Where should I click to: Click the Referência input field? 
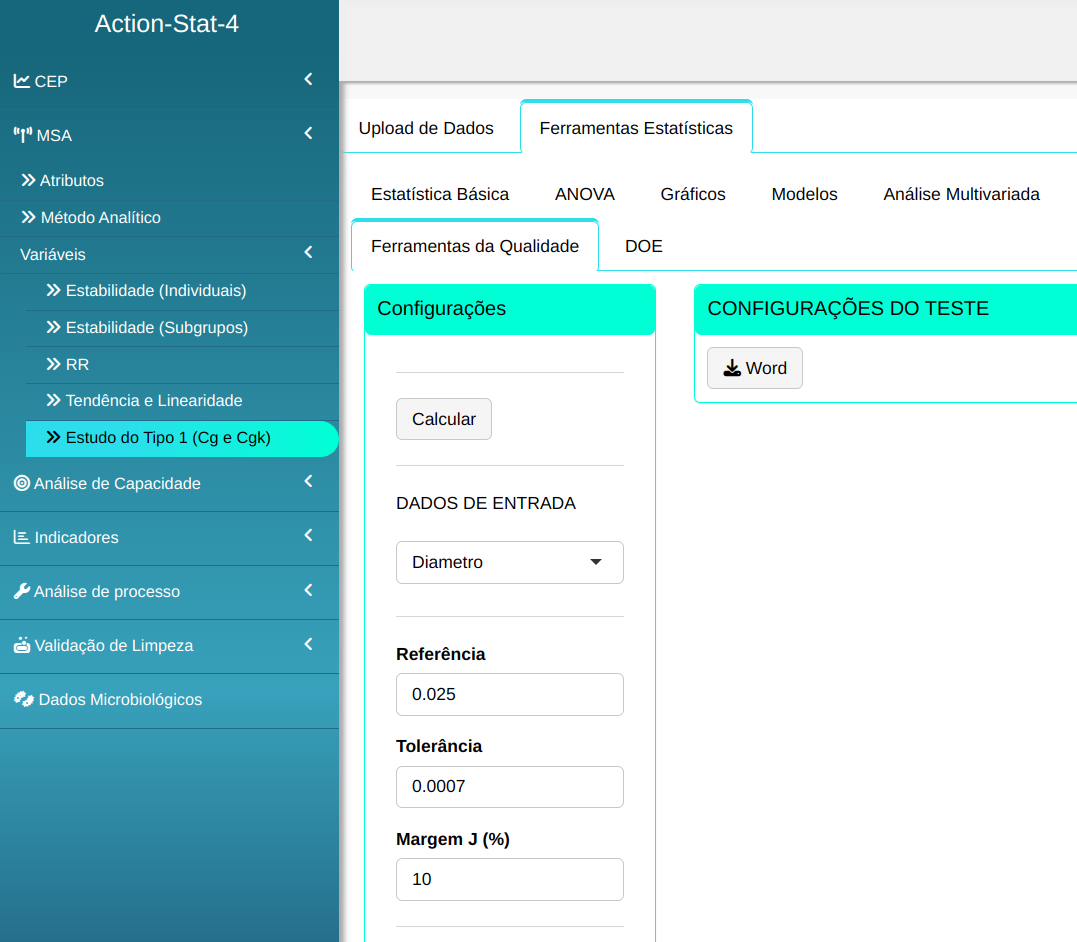click(x=509, y=694)
